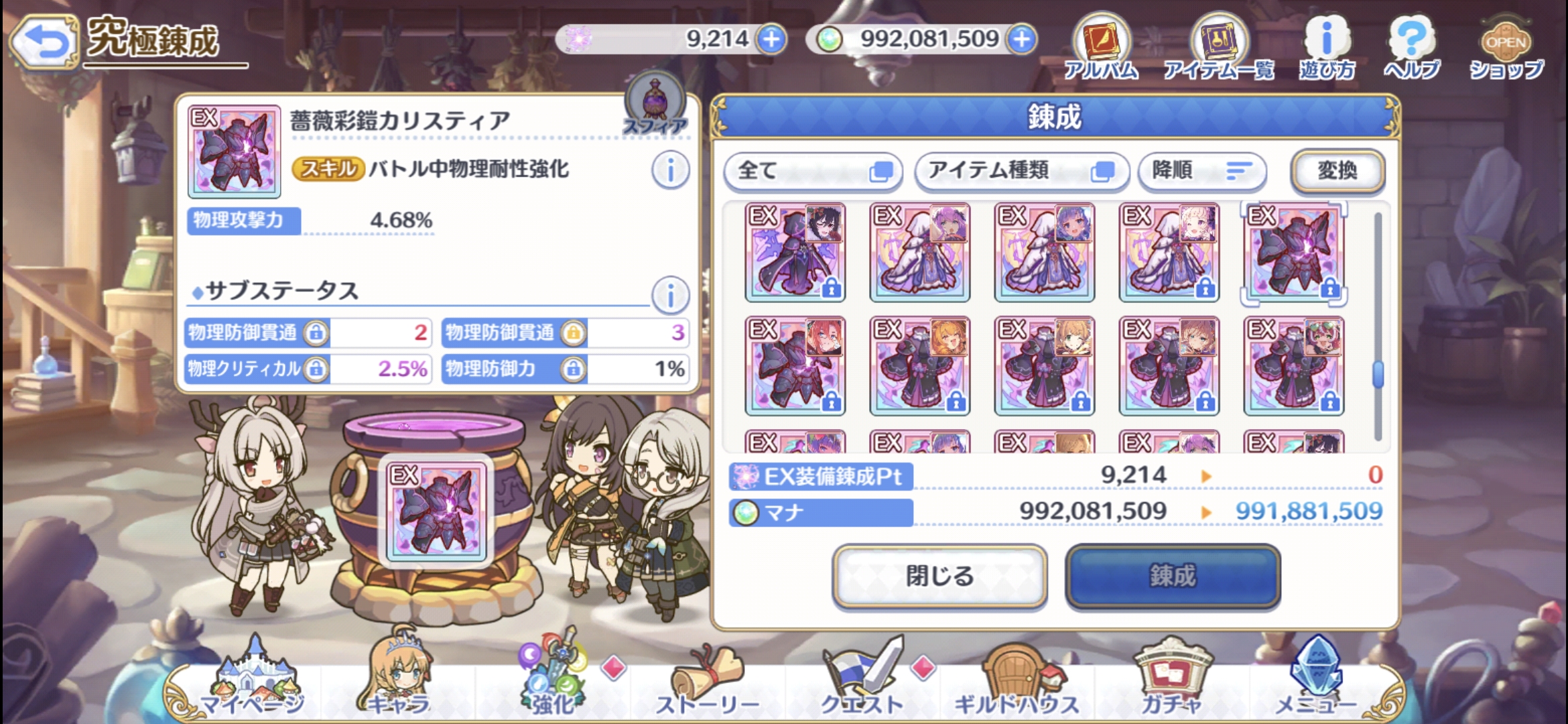Click the 変換 convert button
This screenshot has height=724, width=1568.
click(1337, 171)
